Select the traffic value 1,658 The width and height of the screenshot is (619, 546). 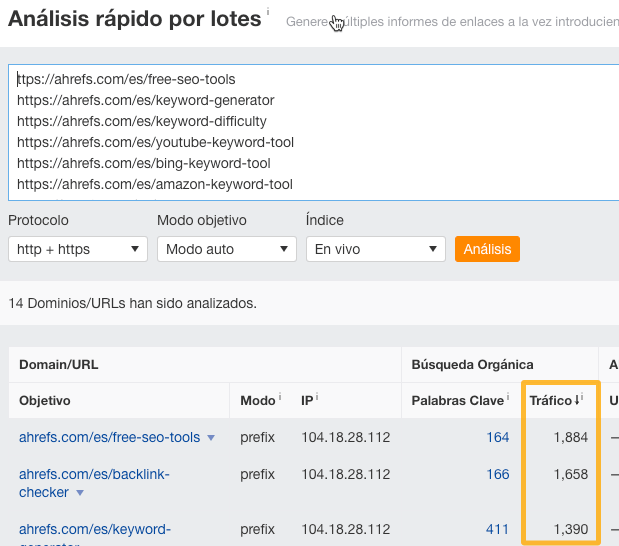click(x=571, y=474)
